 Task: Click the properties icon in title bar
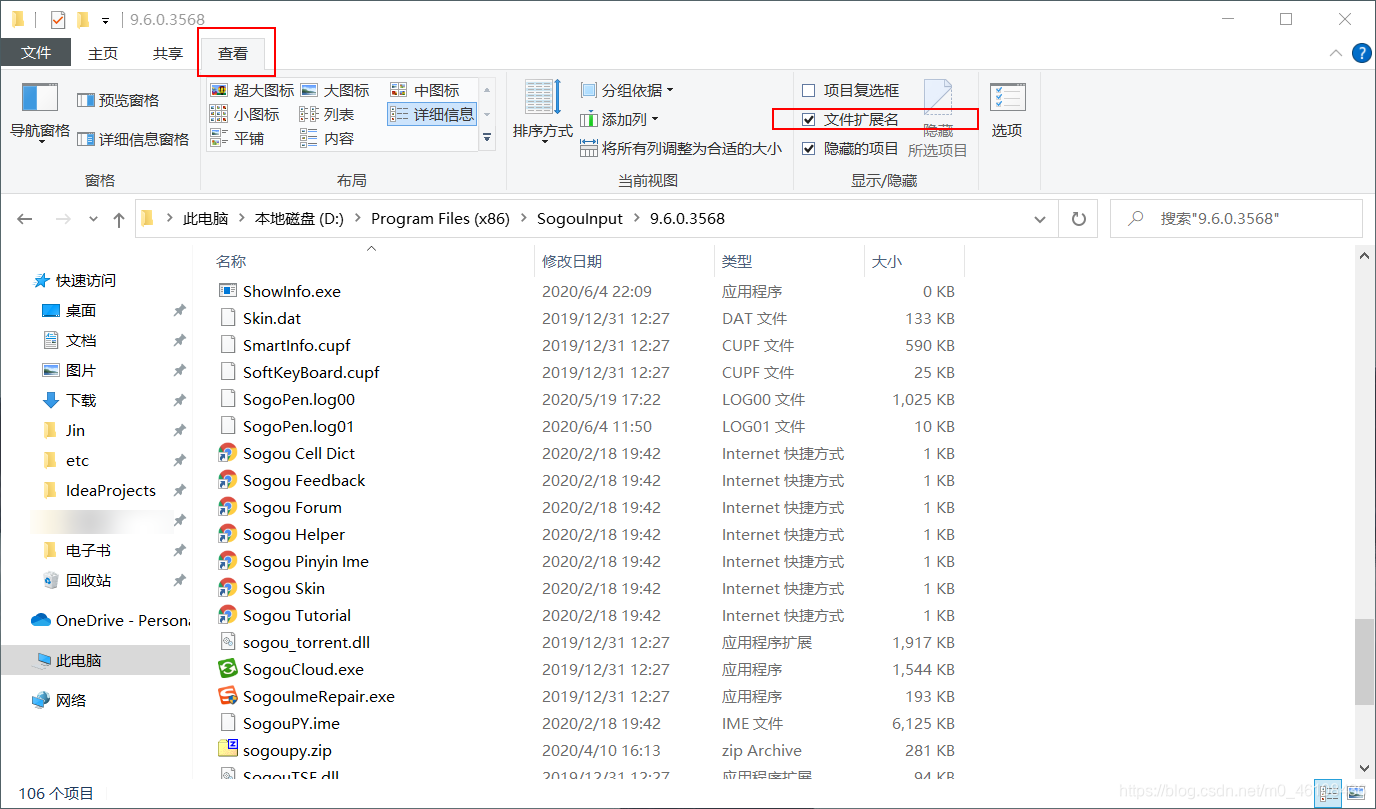[57, 19]
